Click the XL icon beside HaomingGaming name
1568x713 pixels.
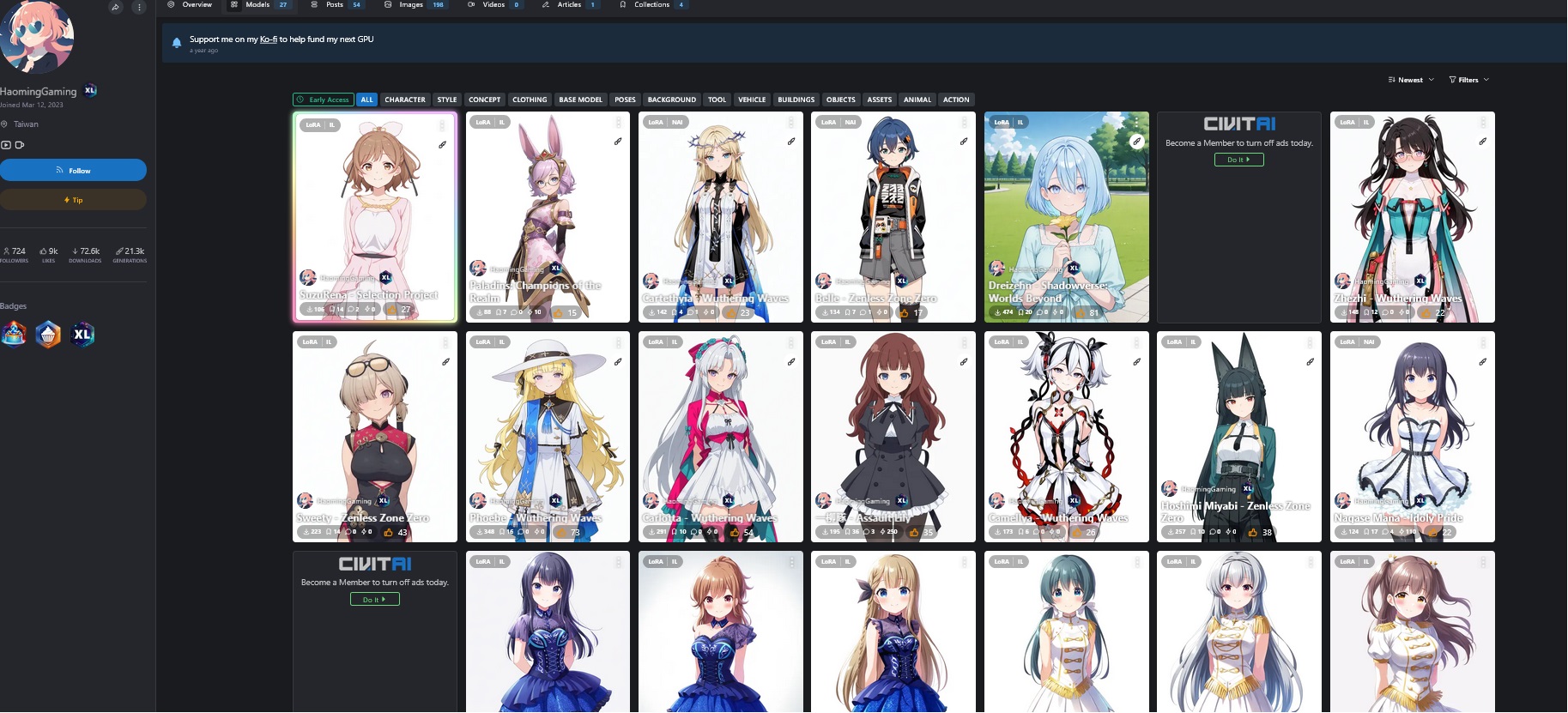(x=90, y=90)
